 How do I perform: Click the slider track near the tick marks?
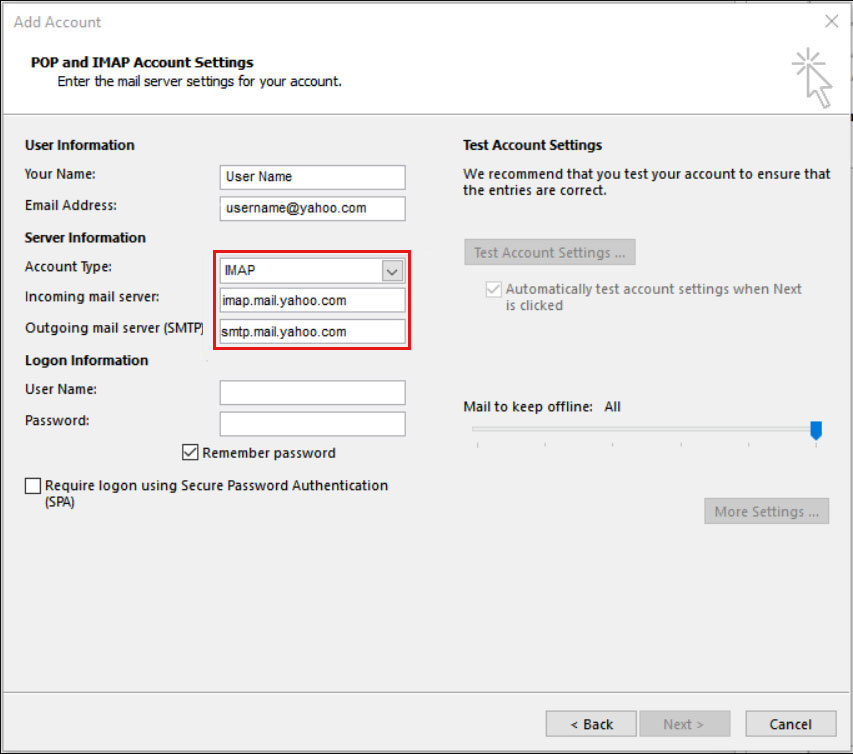tap(640, 430)
